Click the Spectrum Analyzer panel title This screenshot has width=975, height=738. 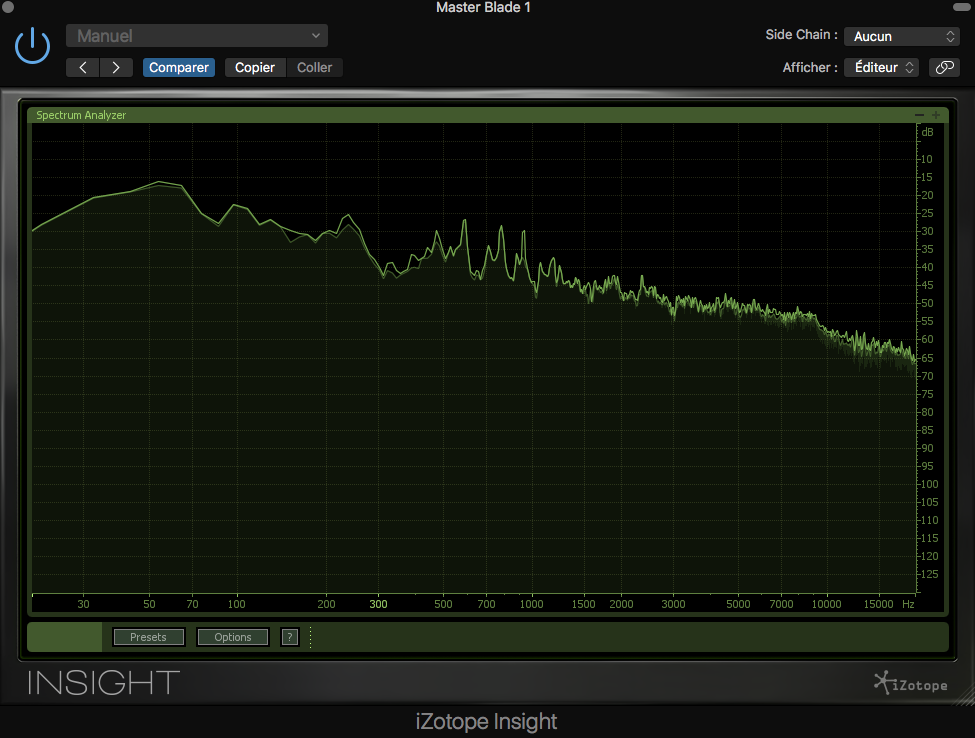click(x=81, y=115)
